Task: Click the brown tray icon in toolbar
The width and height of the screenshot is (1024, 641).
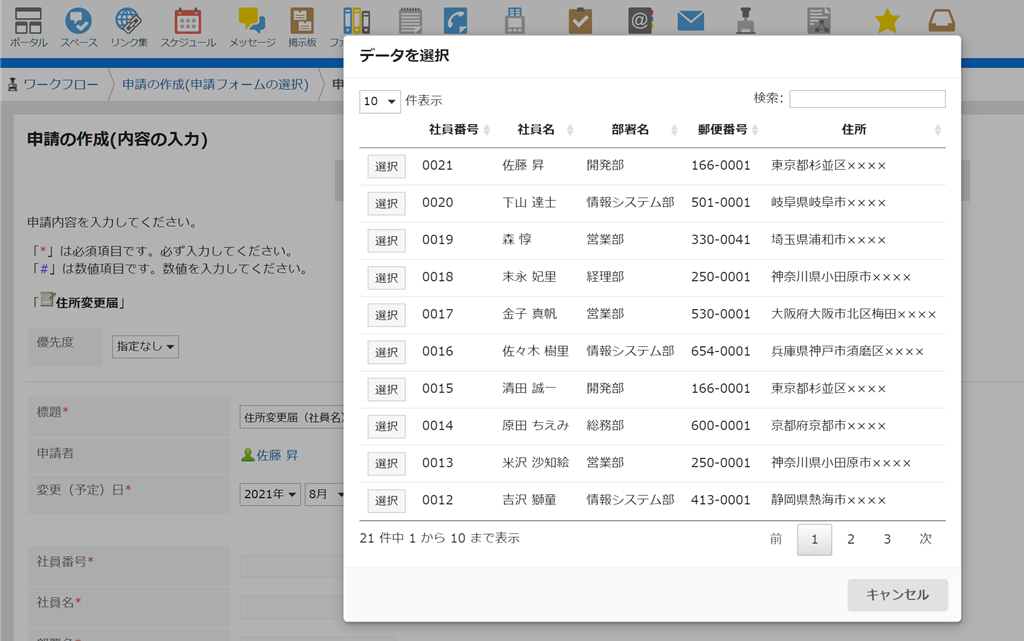Action: coord(942,21)
